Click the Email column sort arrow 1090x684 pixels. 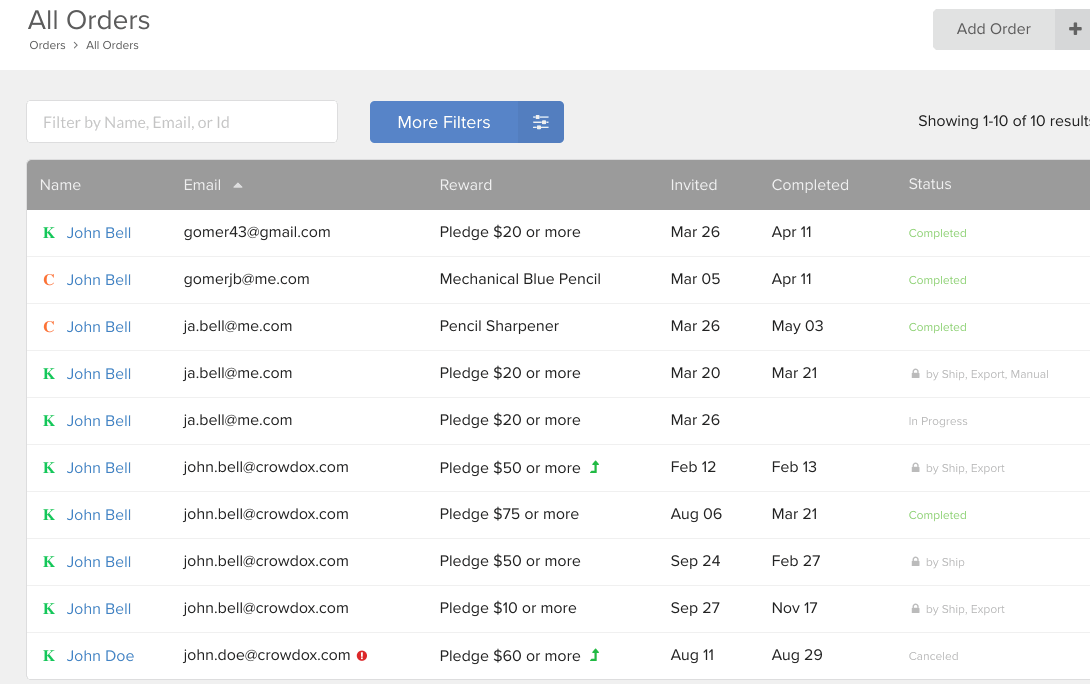pos(238,185)
